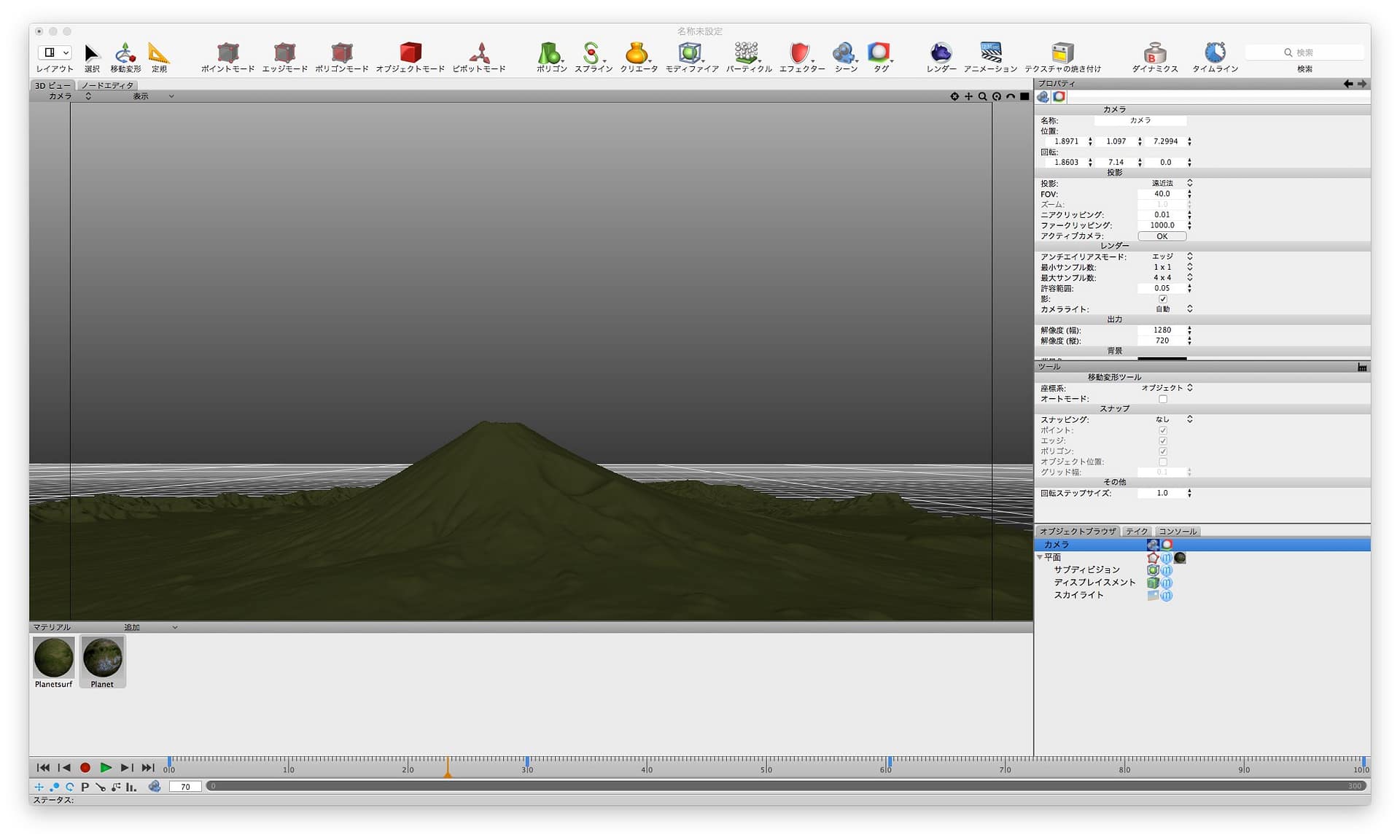1400x840 pixels.
Task: Collapse the plane object tree item
Action: coord(1040,557)
